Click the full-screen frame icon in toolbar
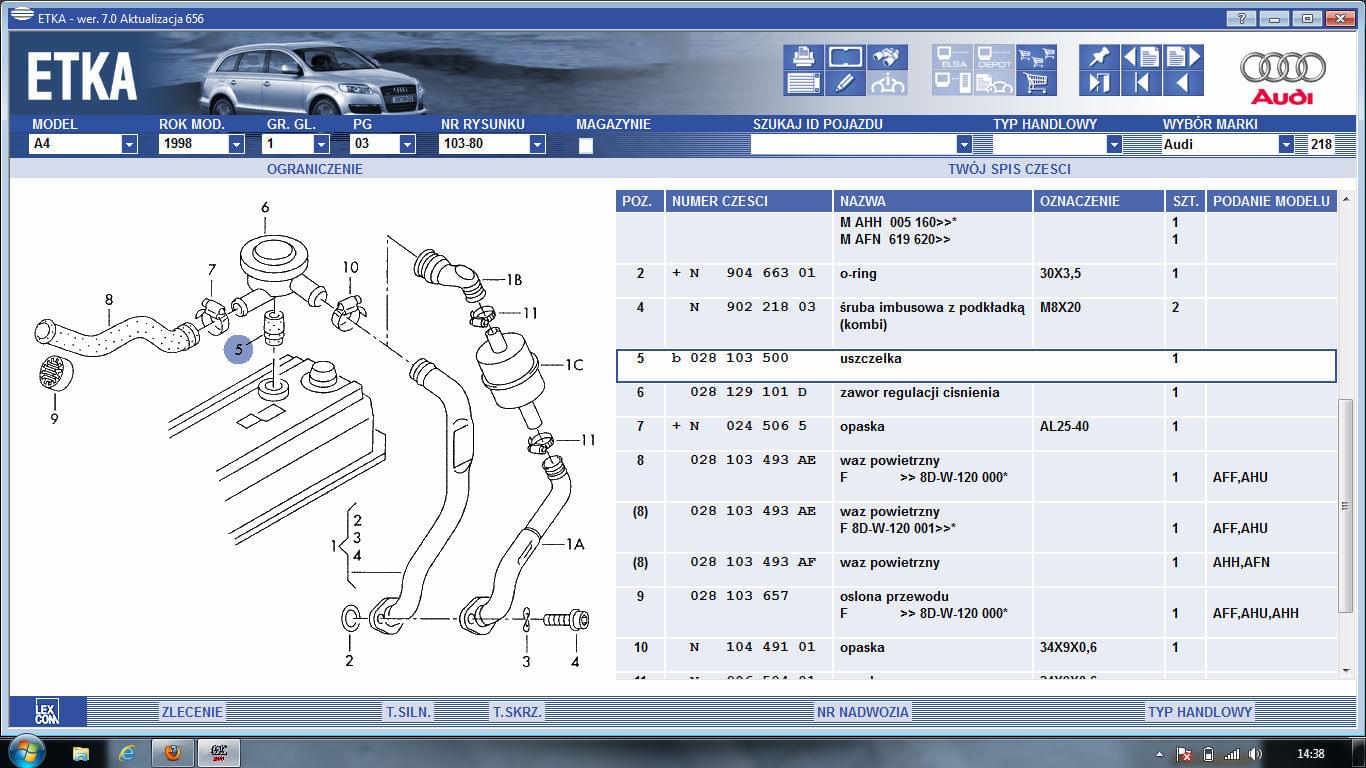This screenshot has height=768, width=1366. (x=845, y=57)
